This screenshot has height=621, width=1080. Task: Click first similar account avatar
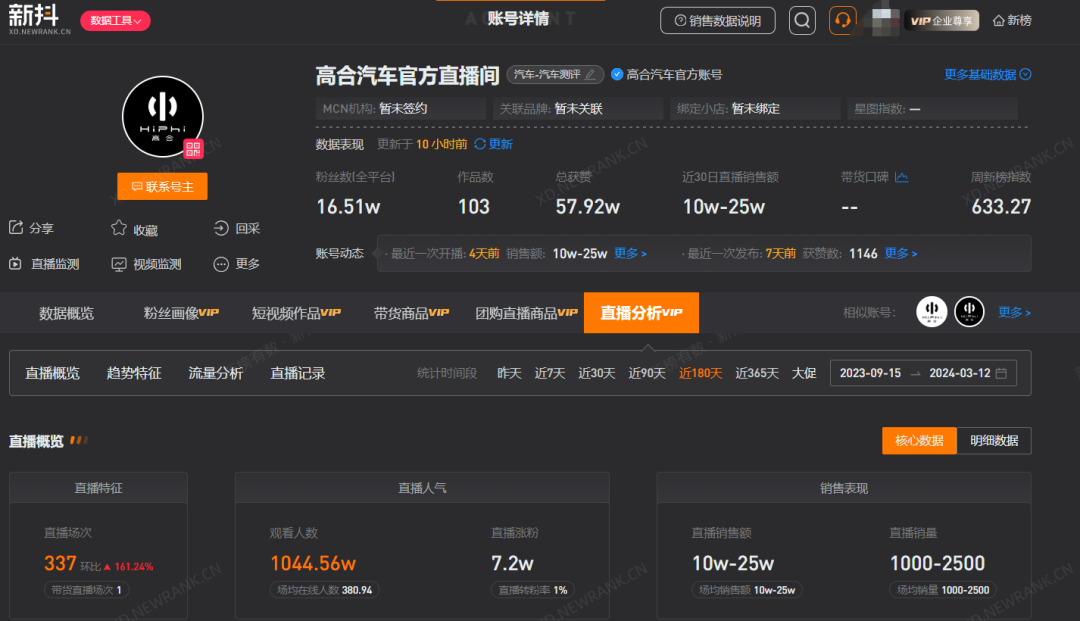click(x=932, y=312)
